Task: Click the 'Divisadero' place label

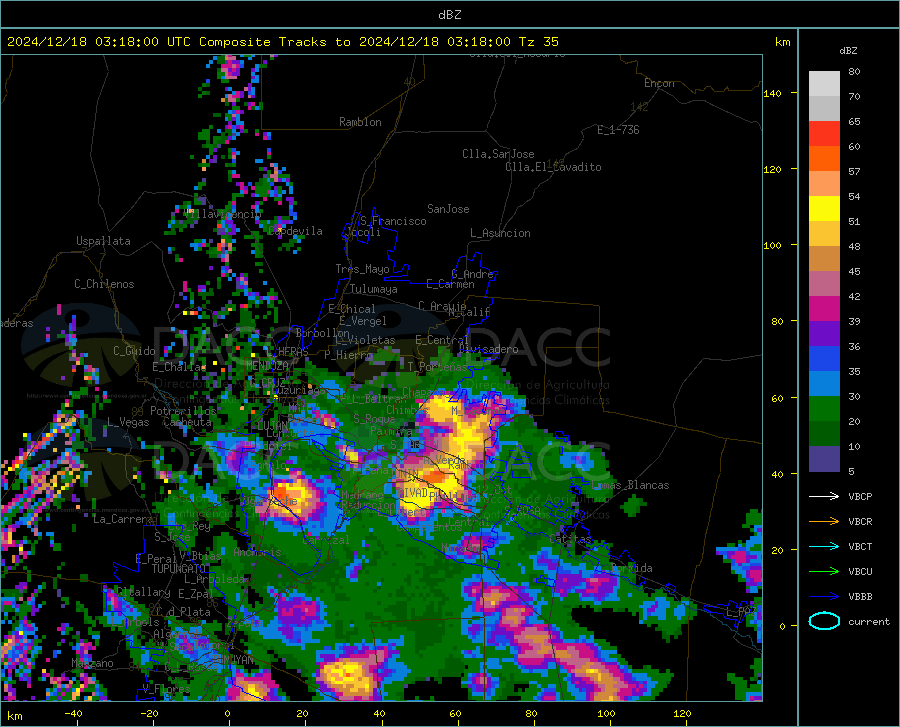Action: pyautogui.click(x=488, y=349)
